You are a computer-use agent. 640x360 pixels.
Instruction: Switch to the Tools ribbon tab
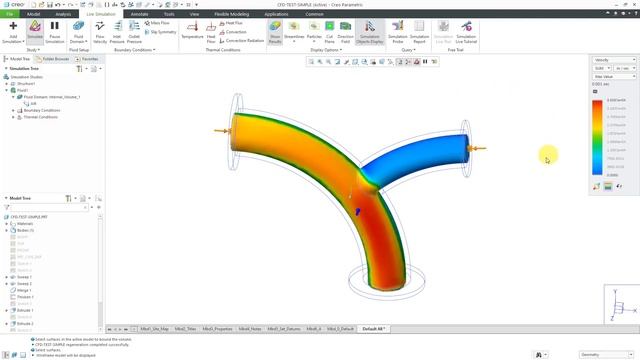pyautogui.click(x=169, y=14)
